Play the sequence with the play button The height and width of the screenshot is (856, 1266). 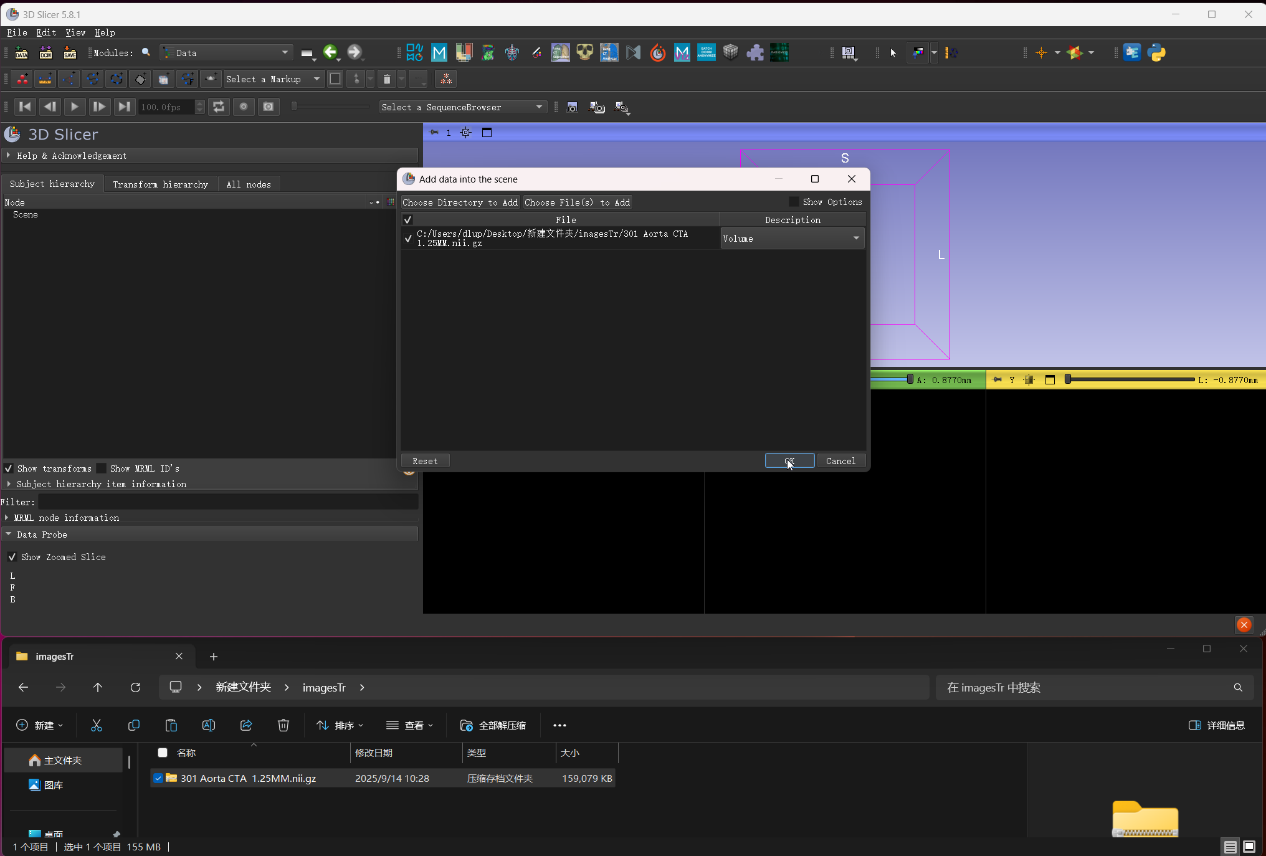point(74,107)
